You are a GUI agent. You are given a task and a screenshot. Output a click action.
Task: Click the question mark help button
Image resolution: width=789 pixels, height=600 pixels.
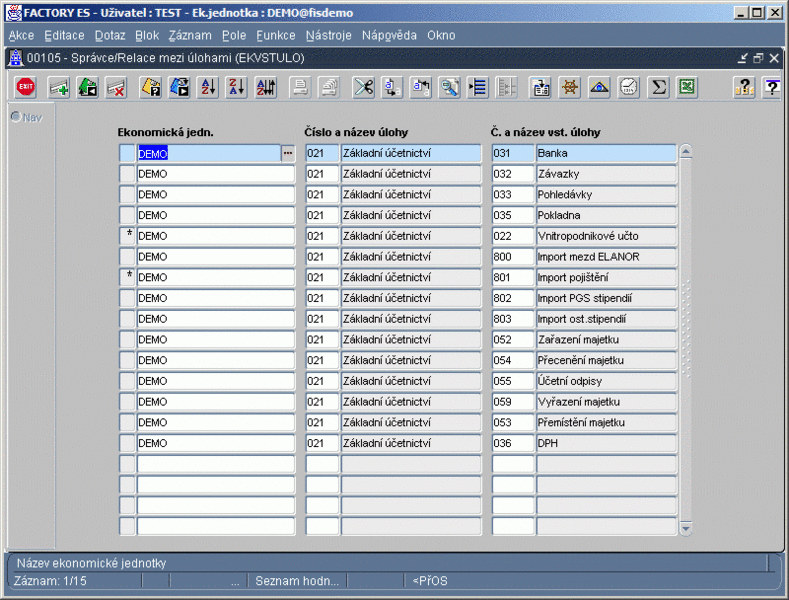[x=743, y=88]
